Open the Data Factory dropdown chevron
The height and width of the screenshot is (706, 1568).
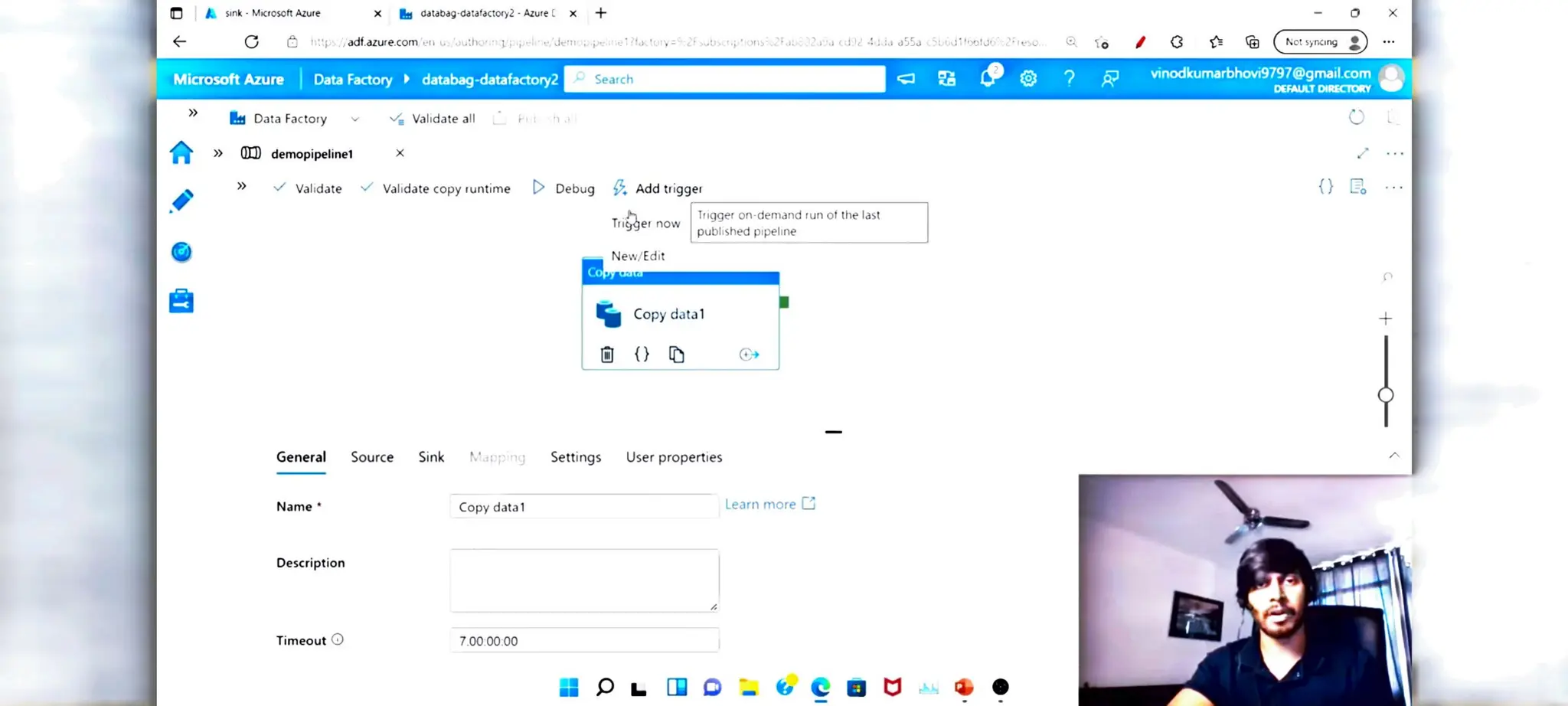(x=354, y=119)
